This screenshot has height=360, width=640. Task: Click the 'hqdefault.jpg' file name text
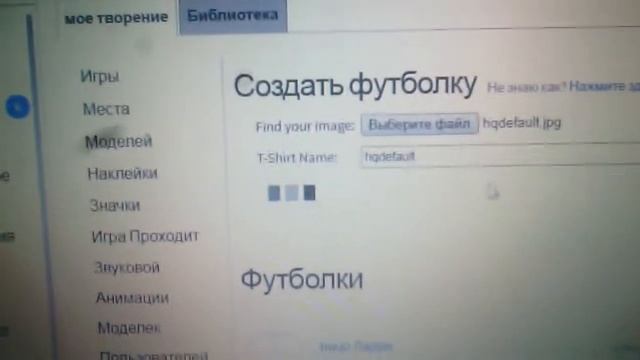[x=522, y=123]
